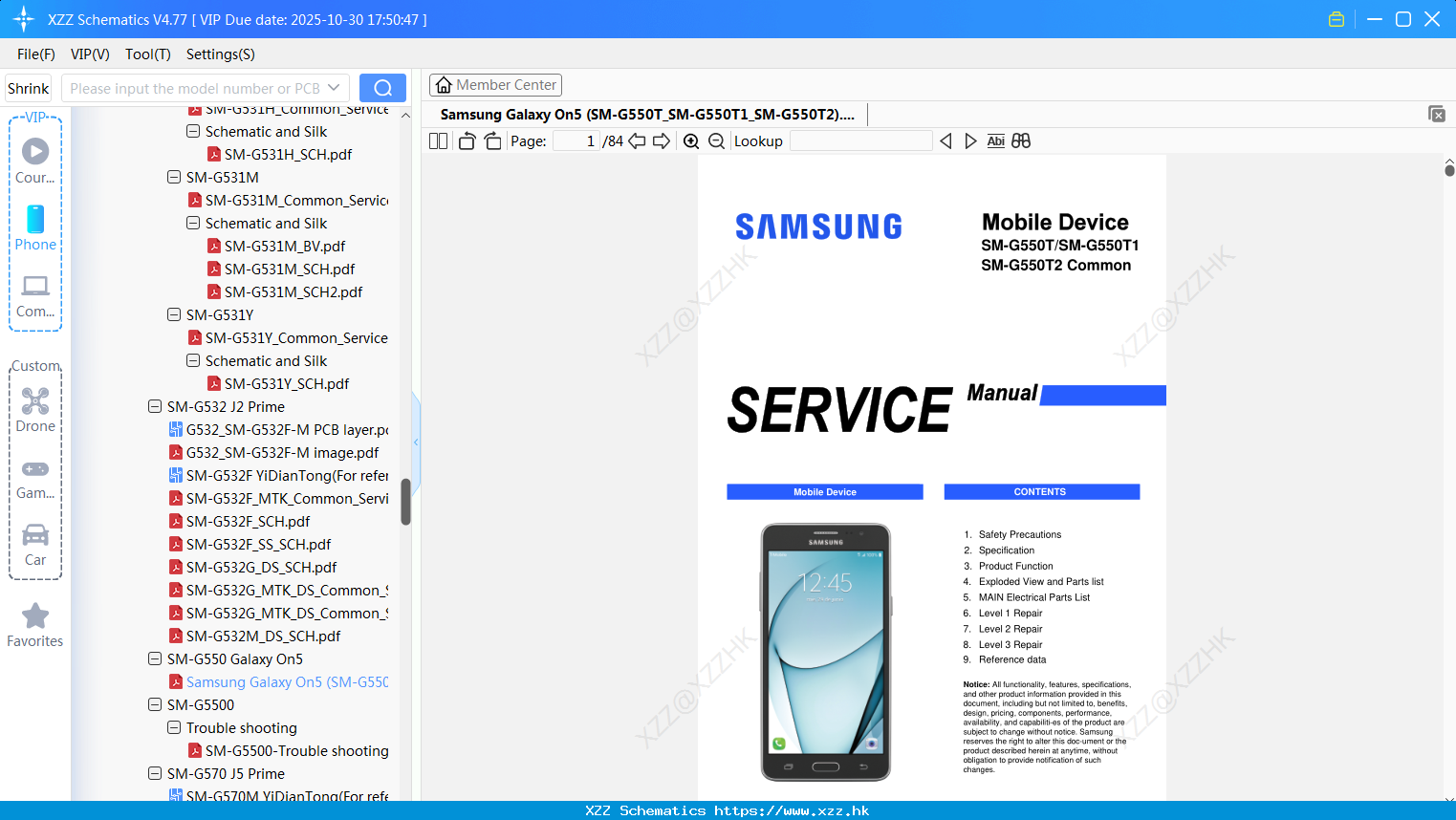Collapse the SM-G5500 node
Image resolution: width=1456 pixels, height=820 pixels.
click(155, 704)
